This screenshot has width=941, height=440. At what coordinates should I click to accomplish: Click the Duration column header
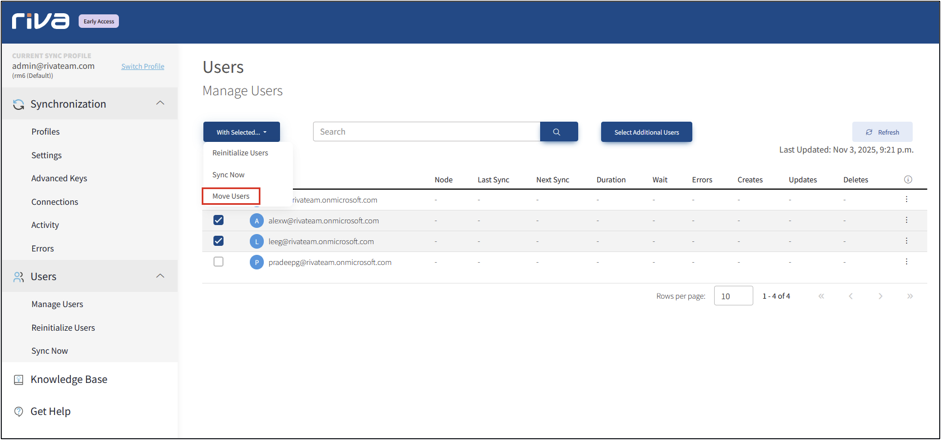pos(611,180)
